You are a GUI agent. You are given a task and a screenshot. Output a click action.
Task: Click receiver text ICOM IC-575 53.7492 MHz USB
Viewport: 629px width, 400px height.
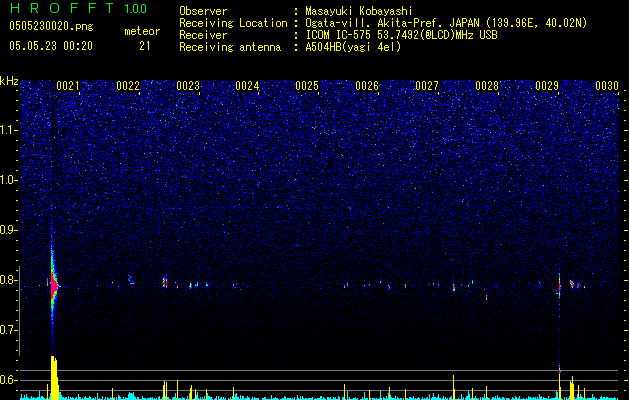click(401, 35)
